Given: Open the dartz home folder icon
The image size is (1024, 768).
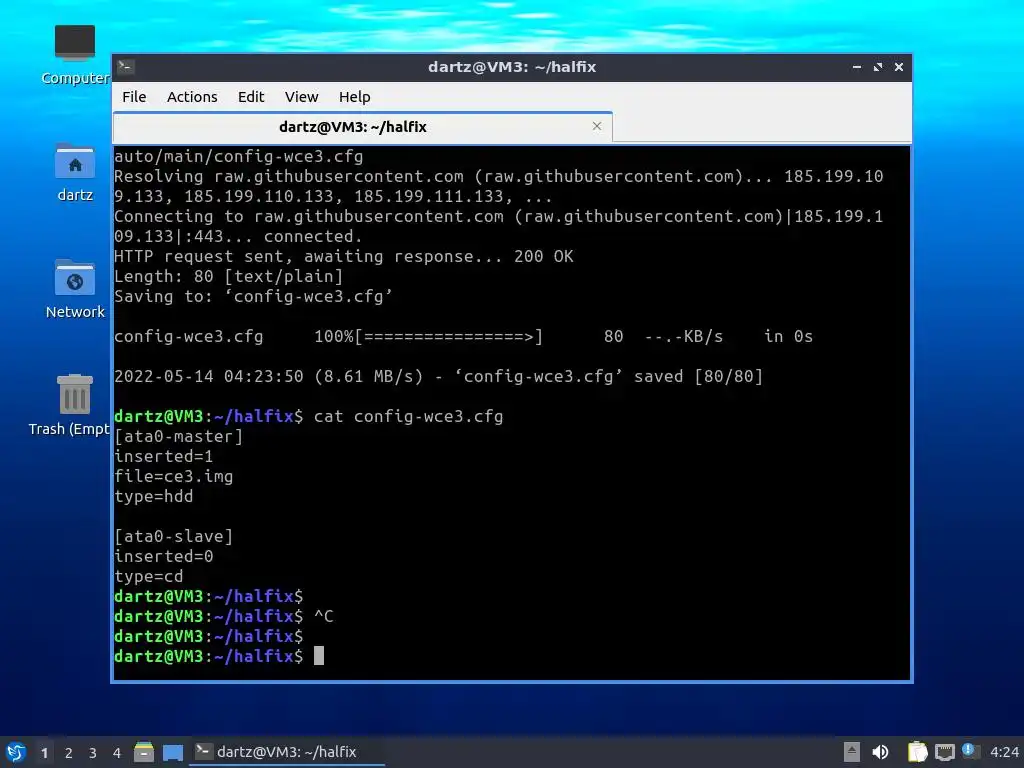Looking at the screenshot, I should [75, 172].
